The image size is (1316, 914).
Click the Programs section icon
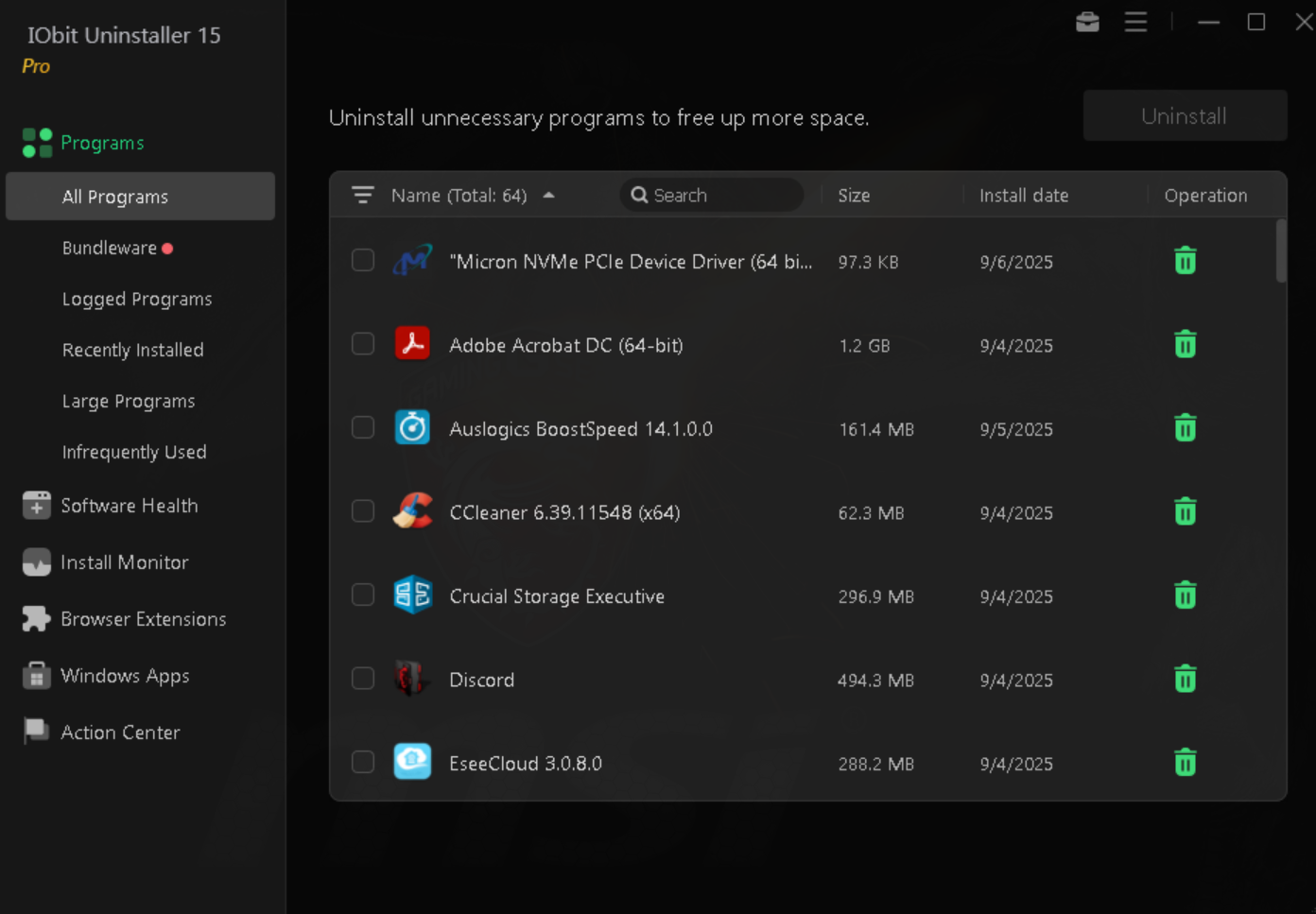pyautogui.click(x=37, y=143)
